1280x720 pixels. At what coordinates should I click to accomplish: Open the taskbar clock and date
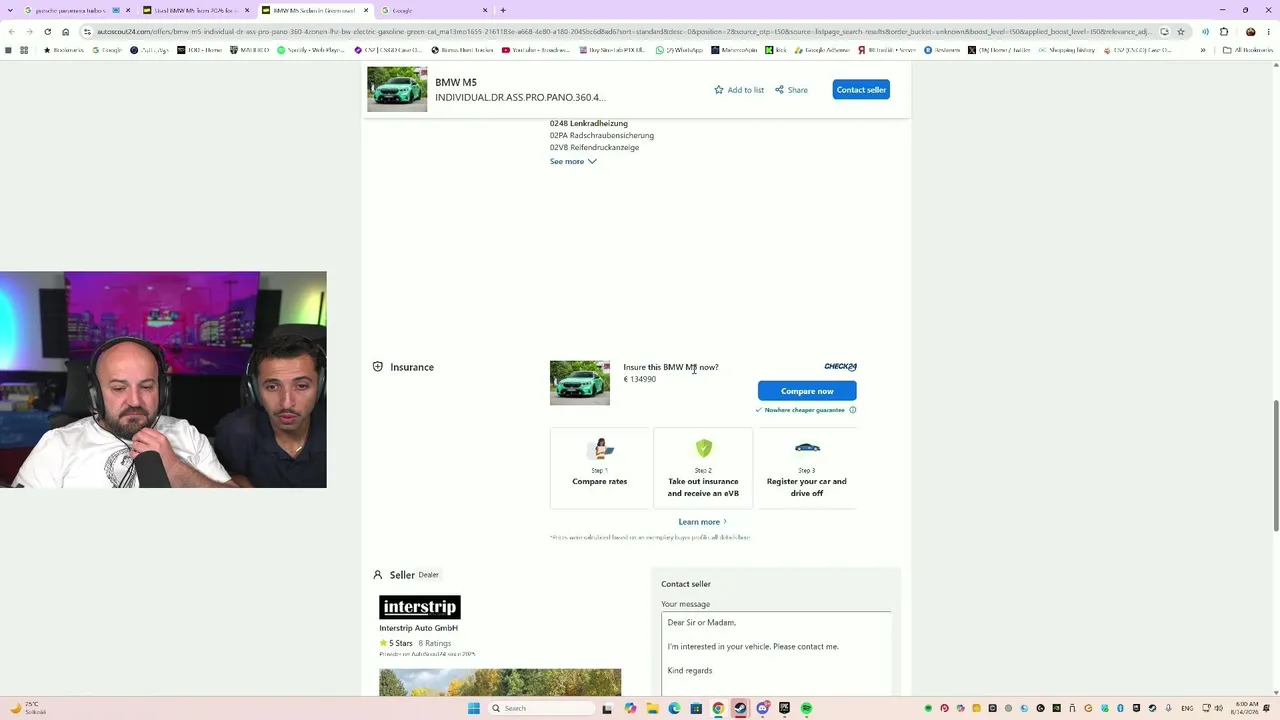coord(1247,708)
